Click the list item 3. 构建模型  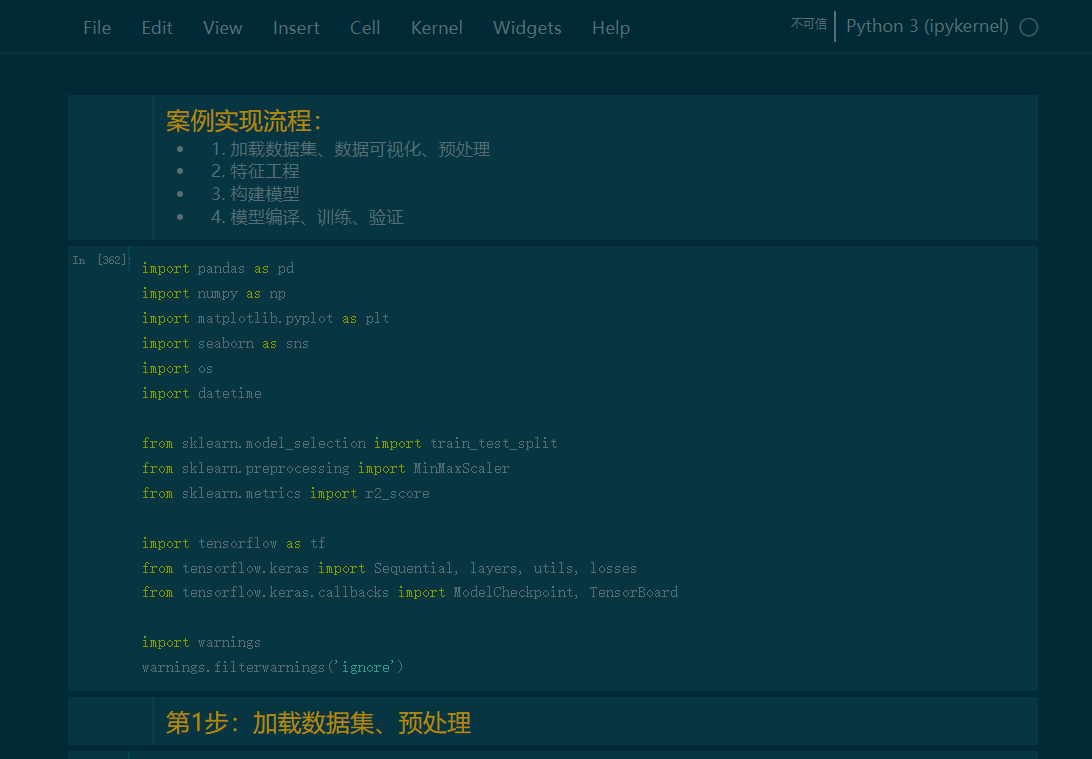coord(255,194)
